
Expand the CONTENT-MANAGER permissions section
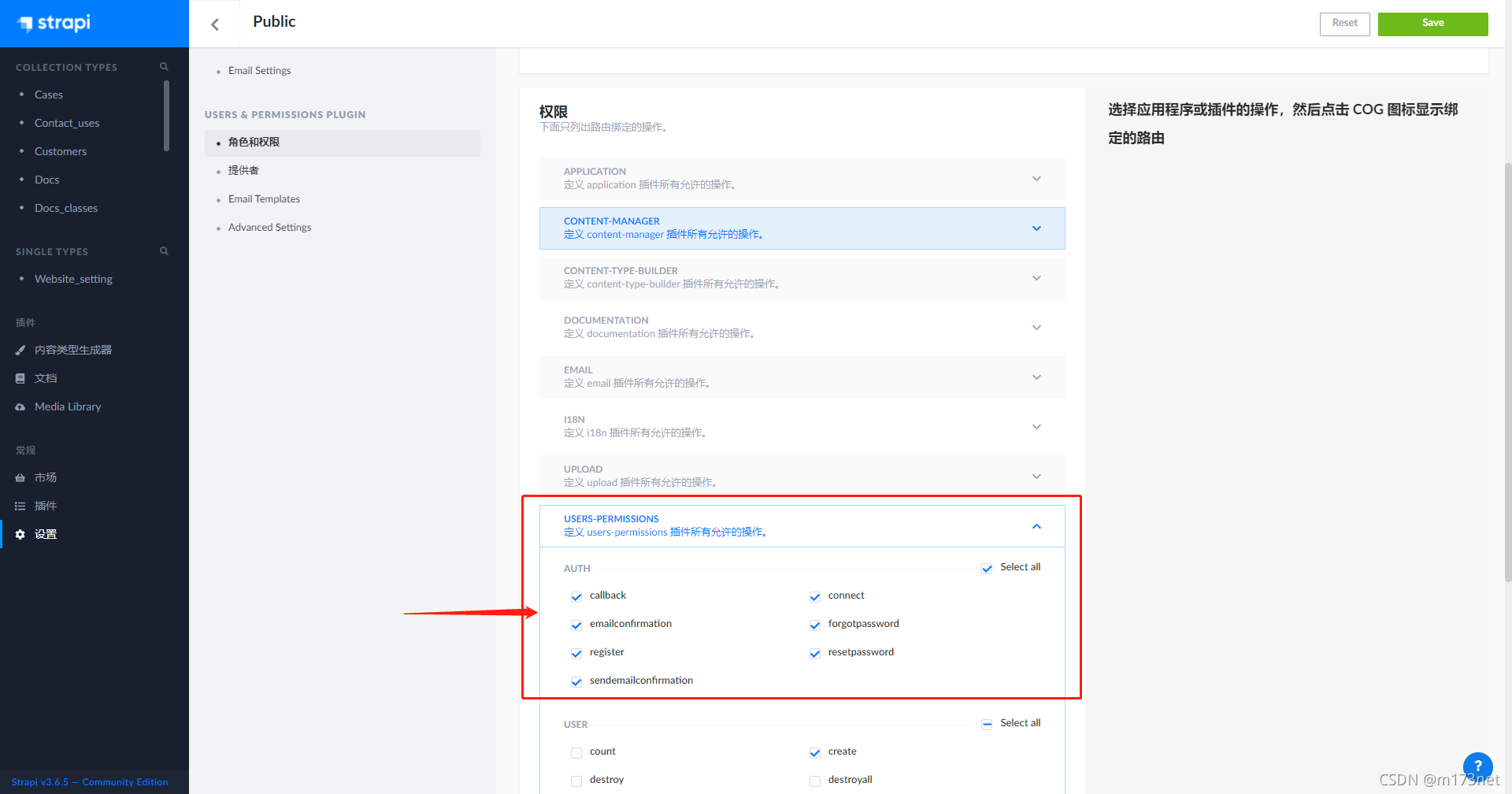[802, 228]
